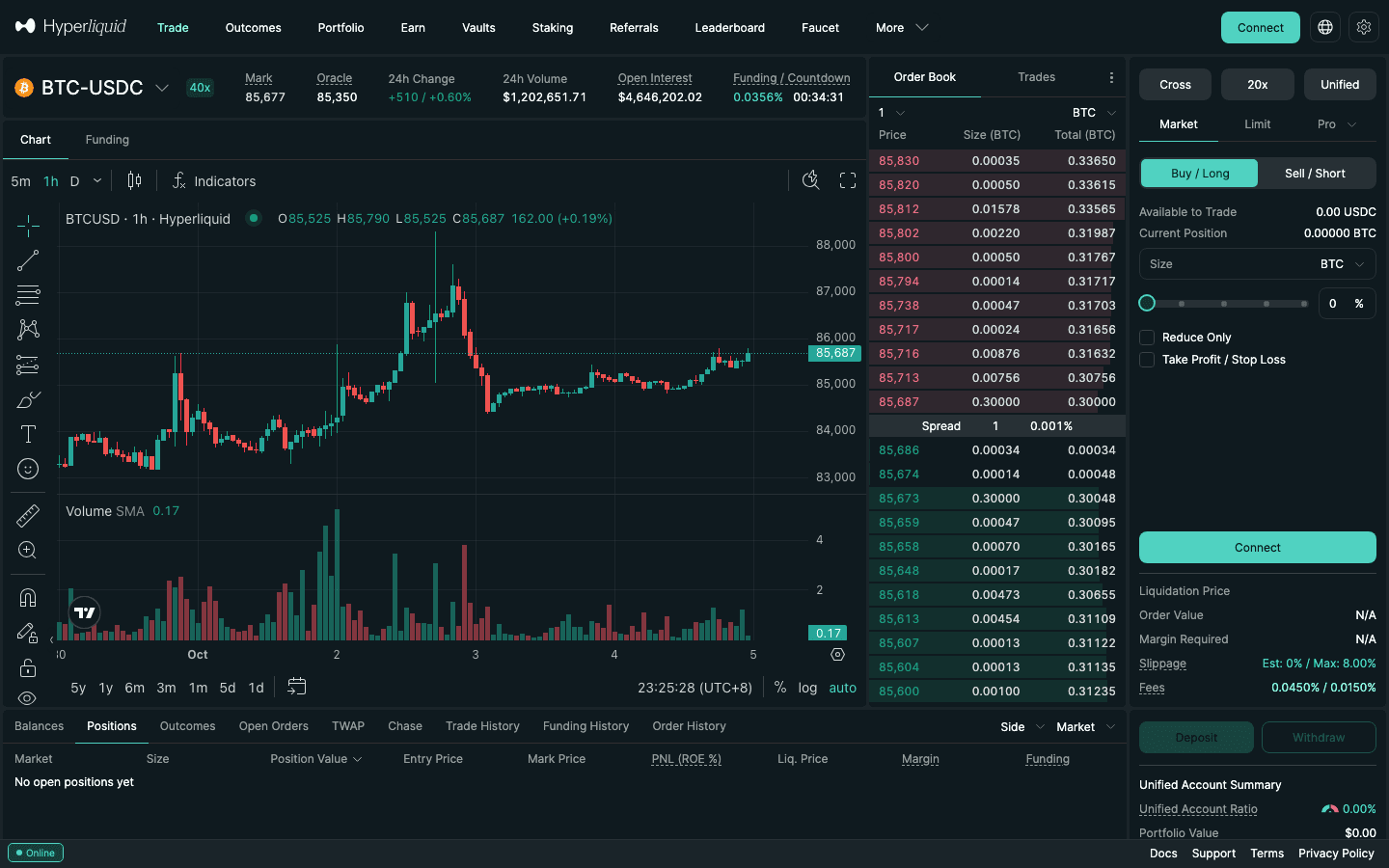Click the 100% end of size slider
Screen dimensions: 1389x868
(x=1304, y=304)
